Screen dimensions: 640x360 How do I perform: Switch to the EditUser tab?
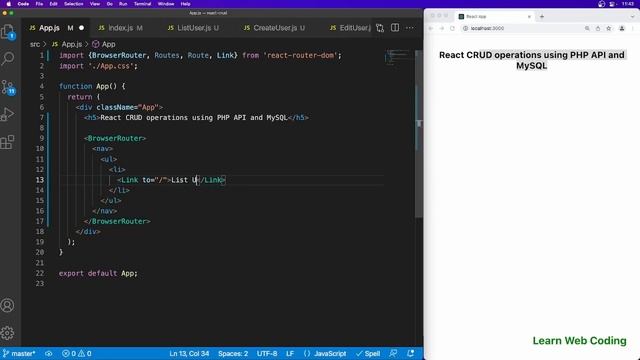350,28
